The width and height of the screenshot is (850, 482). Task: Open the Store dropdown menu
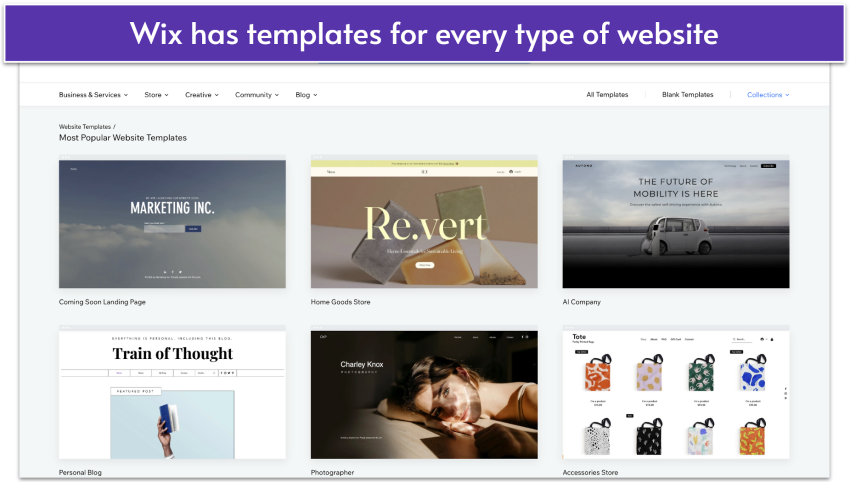click(x=156, y=95)
